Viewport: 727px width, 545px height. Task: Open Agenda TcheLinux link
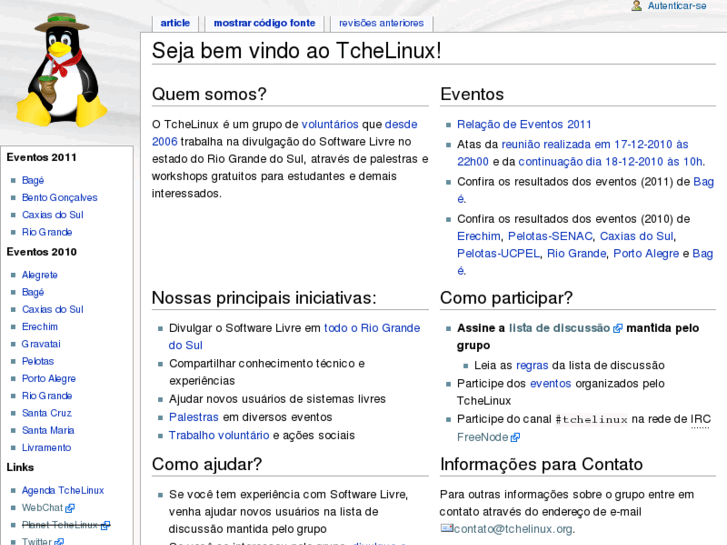tap(63, 490)
